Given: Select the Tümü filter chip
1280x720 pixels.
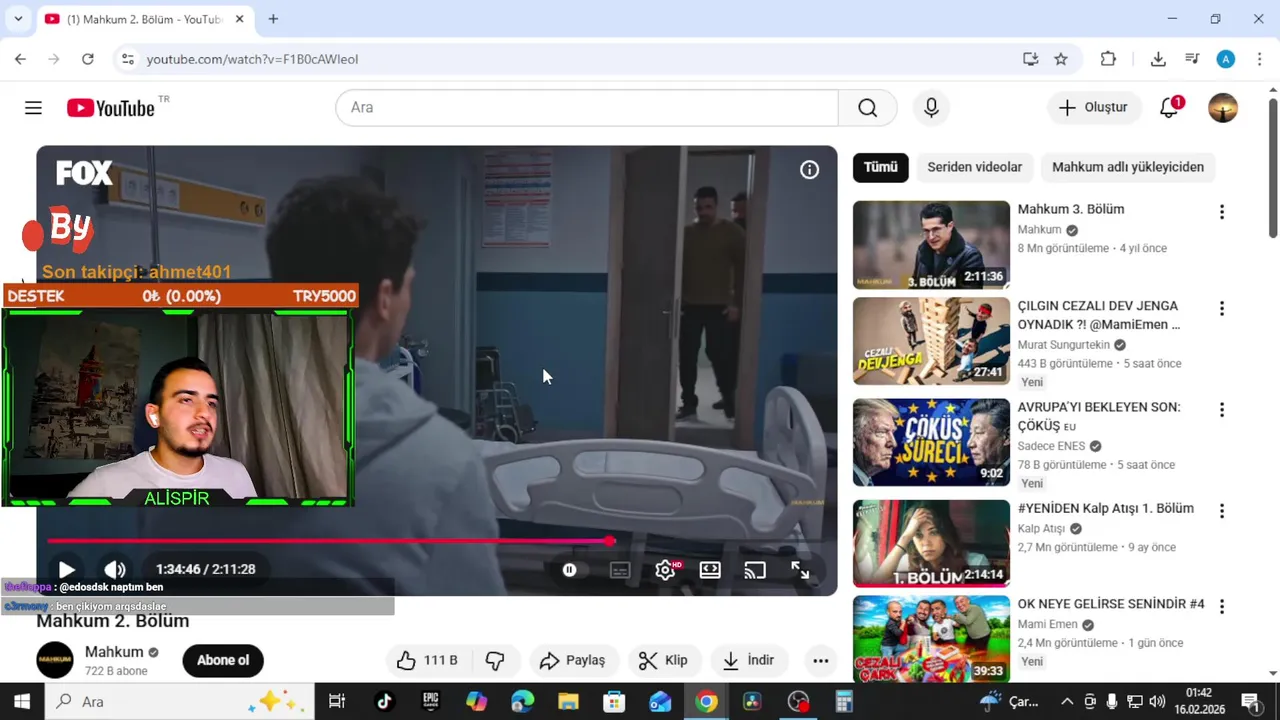Looking at the screenshot, I should pyautogui.click(x=881, y=167).
